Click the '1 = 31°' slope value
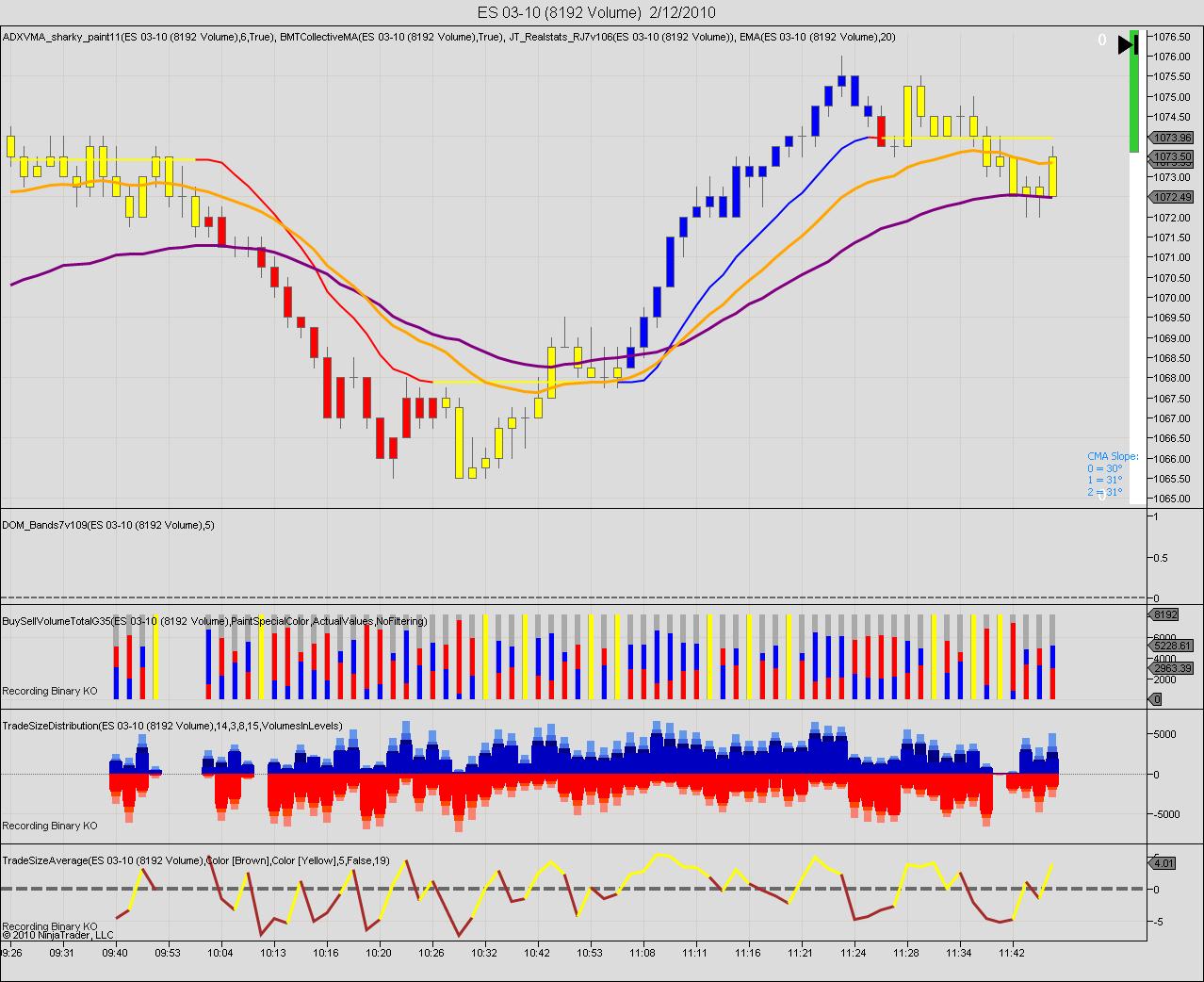 1105,480
